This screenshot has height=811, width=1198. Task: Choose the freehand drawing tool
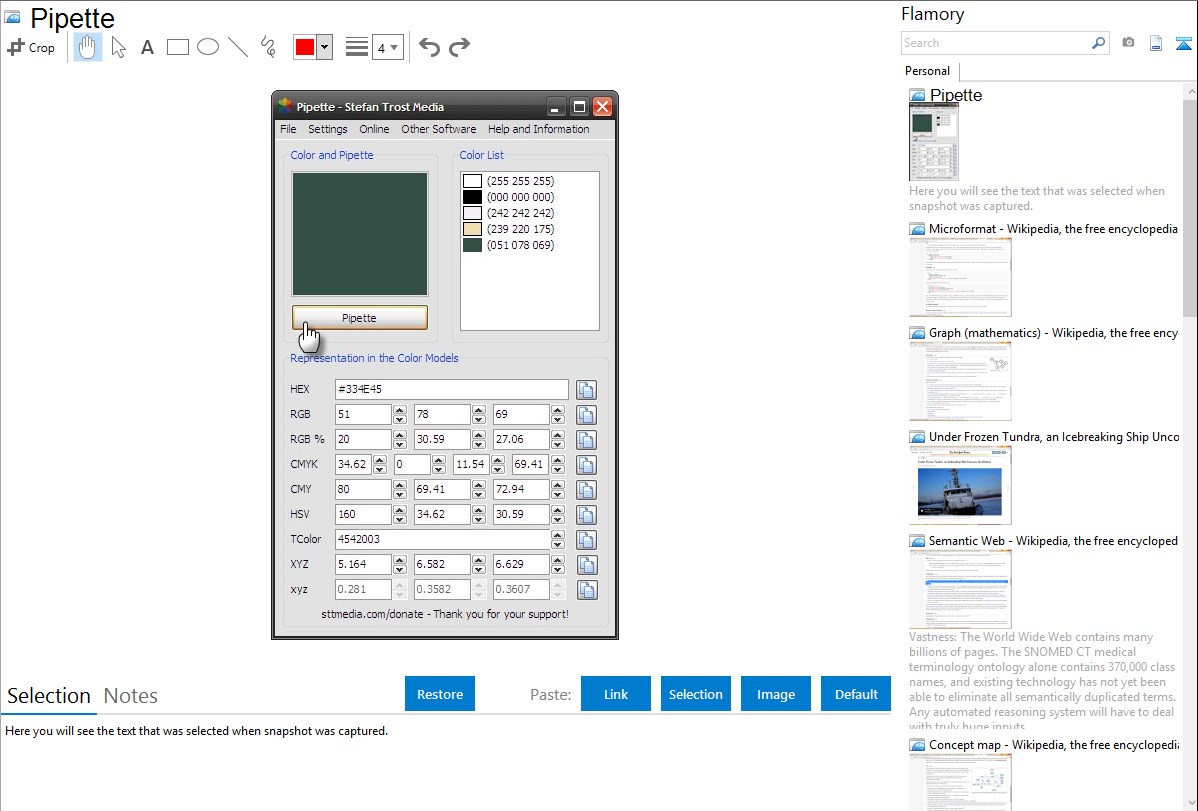(268, 47)
